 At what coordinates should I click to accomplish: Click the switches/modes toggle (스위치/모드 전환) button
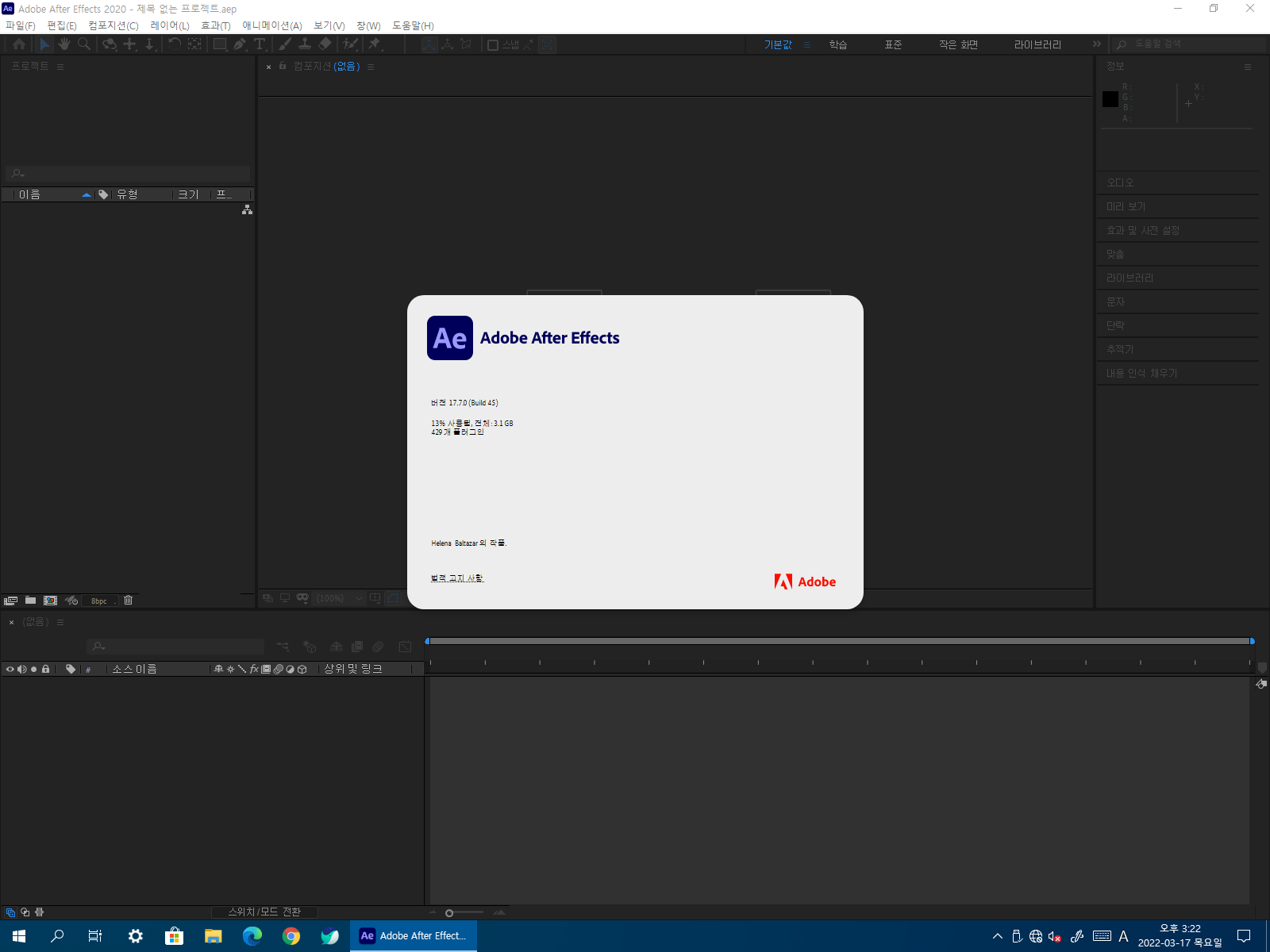pyautogui.click(x=264, y=912)
